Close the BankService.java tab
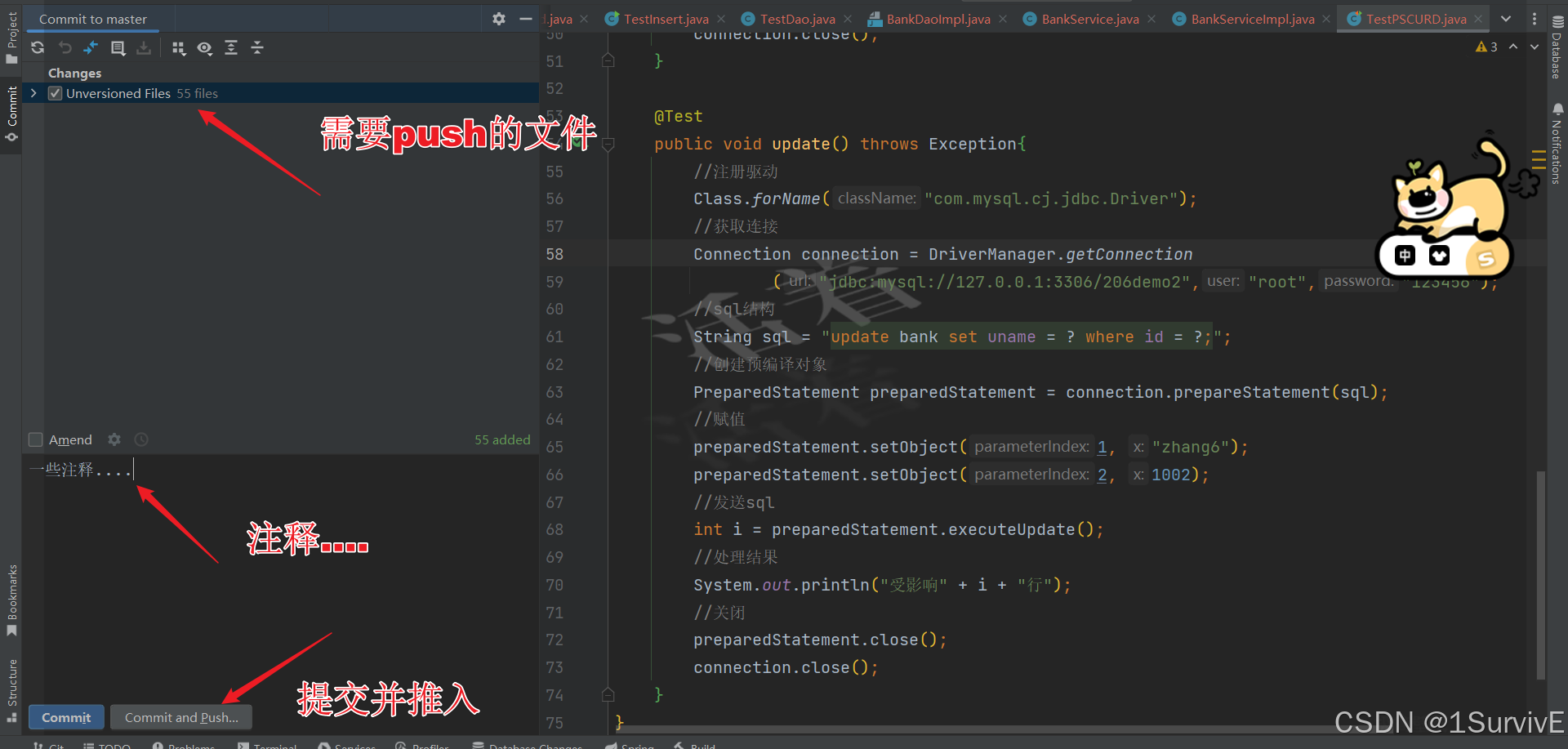 tap(1151, 19)
